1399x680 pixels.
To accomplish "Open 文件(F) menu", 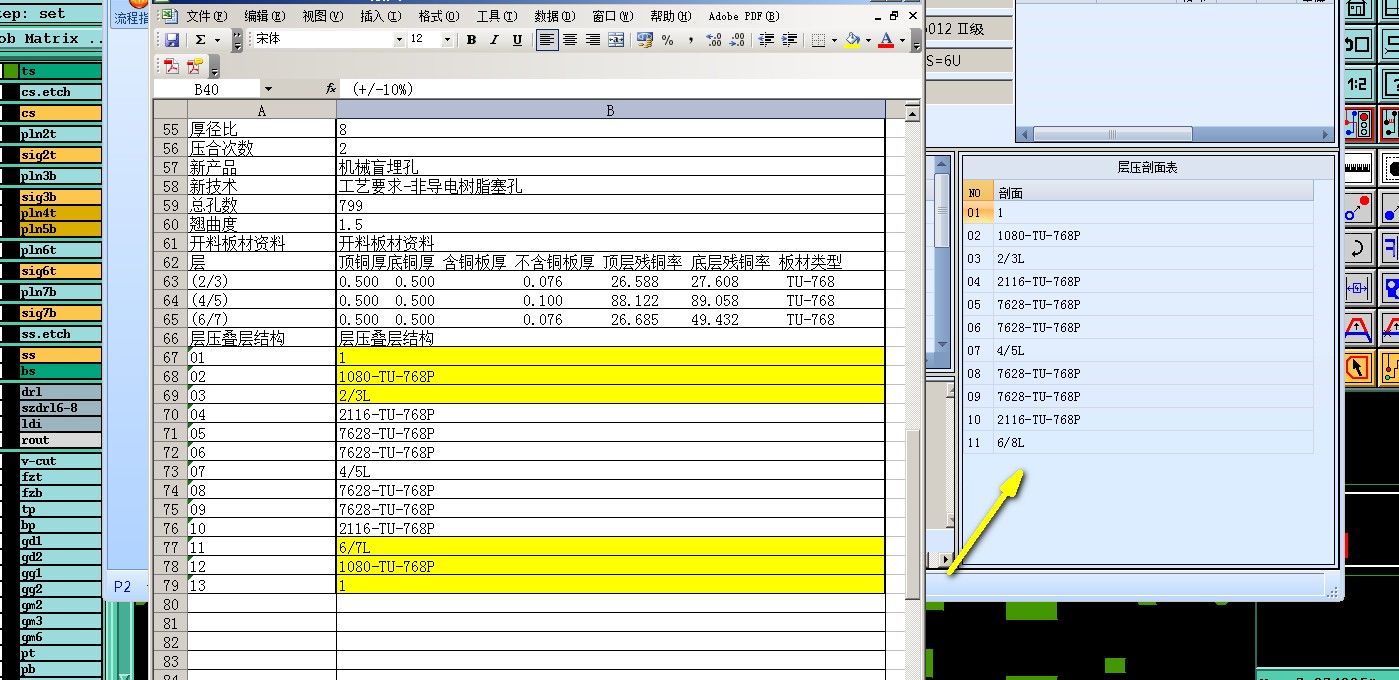I will (207, 16).
